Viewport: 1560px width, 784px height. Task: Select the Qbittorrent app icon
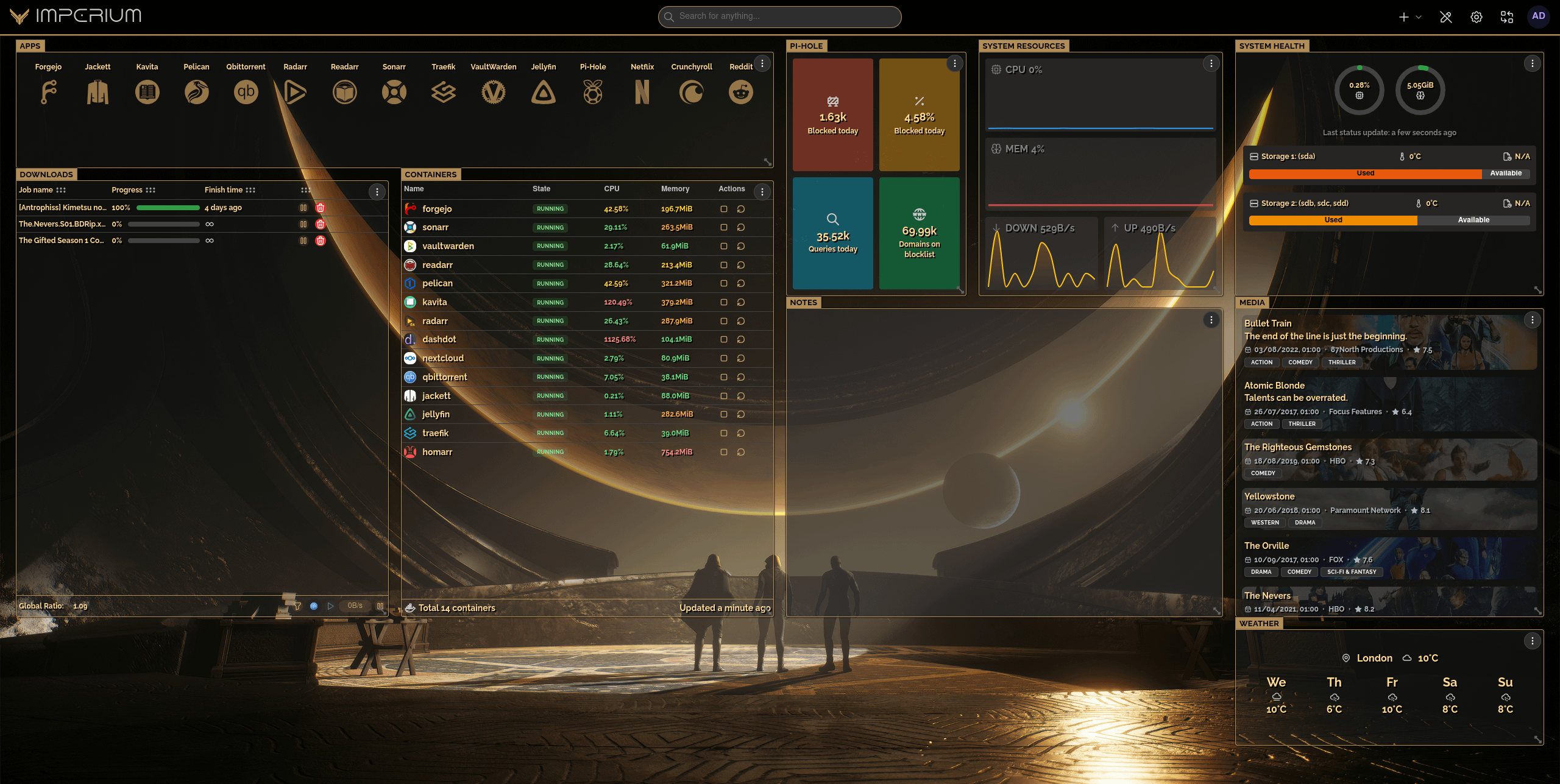pos(246,92)
